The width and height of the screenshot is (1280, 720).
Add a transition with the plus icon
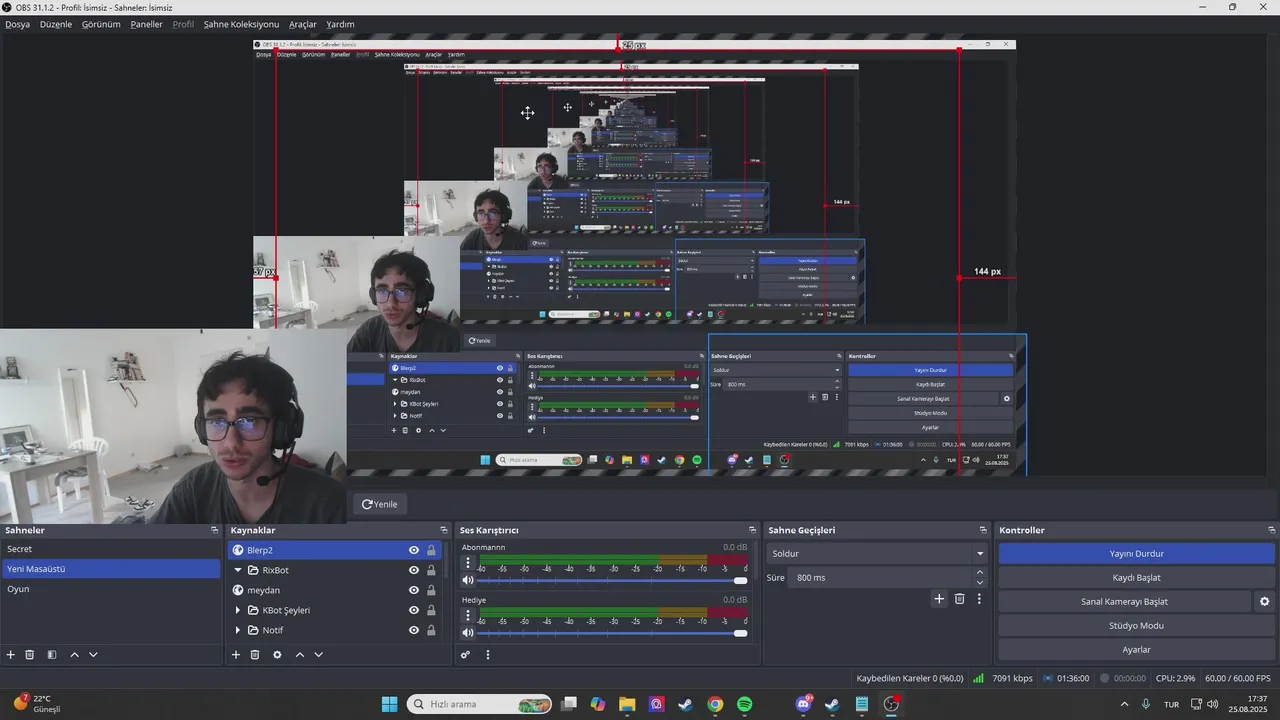939,599
